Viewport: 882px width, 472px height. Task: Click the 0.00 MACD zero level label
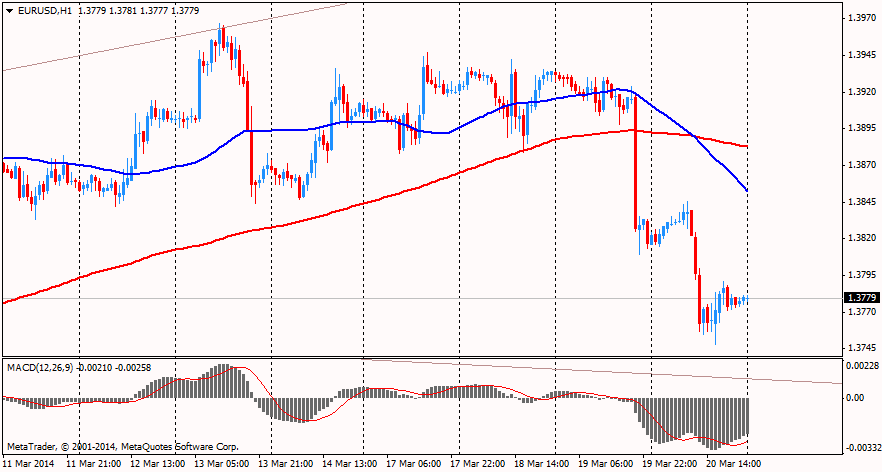pos(856,398)
